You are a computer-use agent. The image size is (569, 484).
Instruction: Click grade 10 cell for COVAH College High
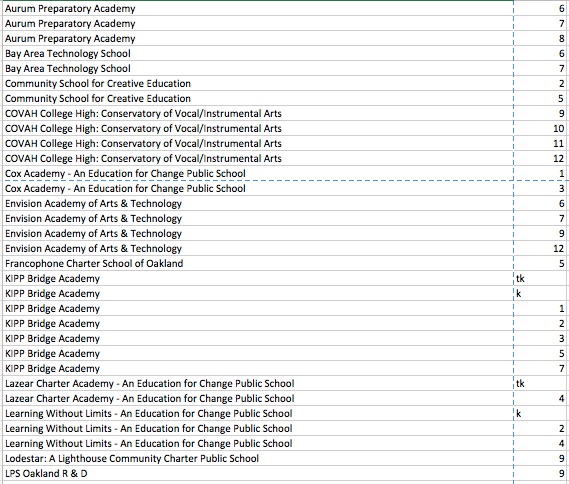541,128
